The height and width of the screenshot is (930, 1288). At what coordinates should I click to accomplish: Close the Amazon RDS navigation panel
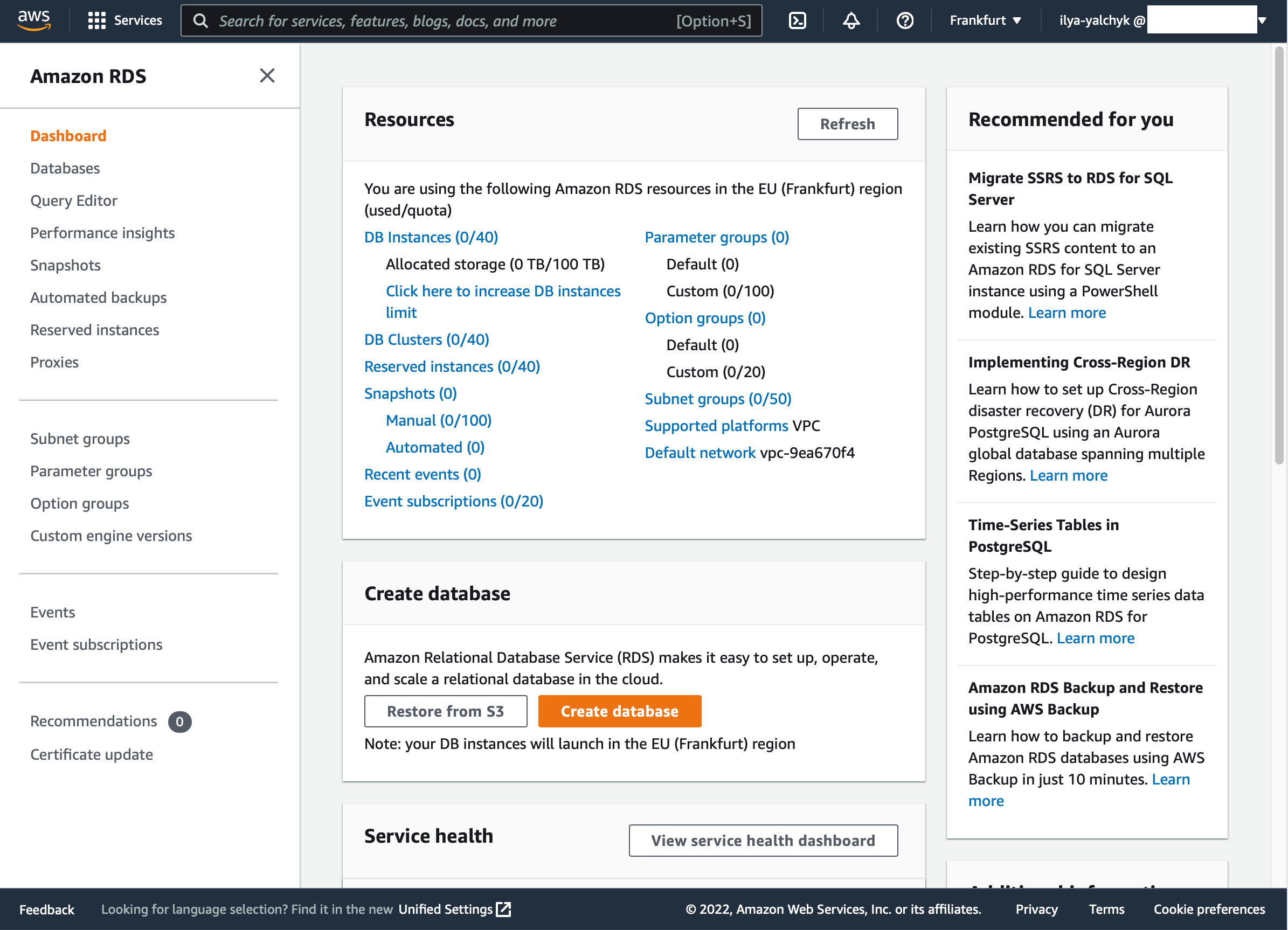[267, 75]
